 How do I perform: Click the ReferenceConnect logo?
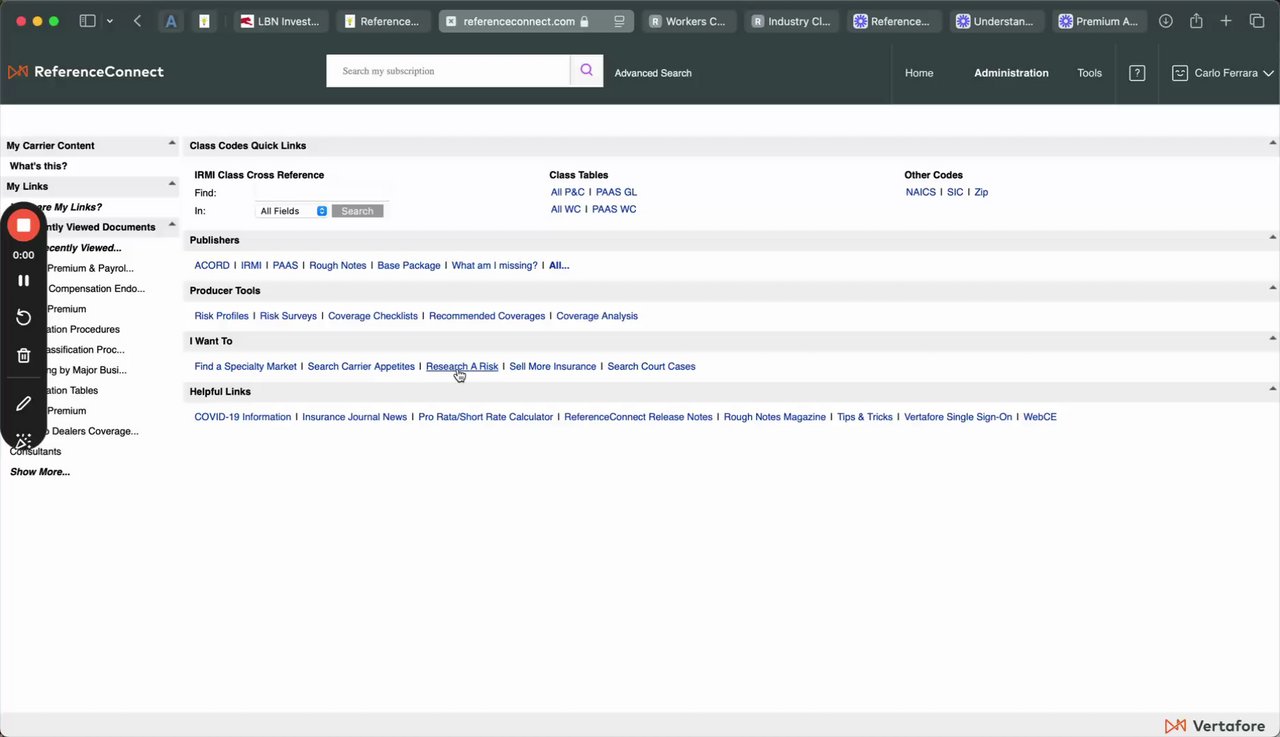point(86,72)
